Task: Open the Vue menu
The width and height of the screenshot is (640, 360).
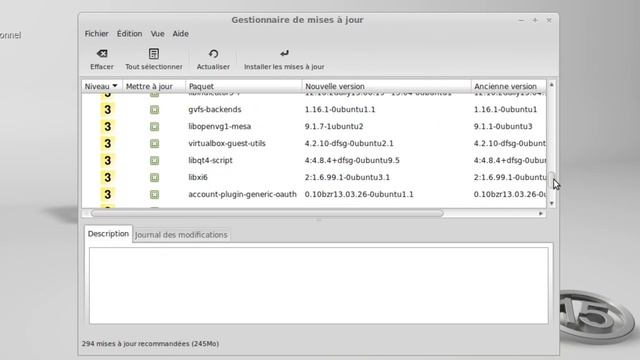Action: [157, 34]
